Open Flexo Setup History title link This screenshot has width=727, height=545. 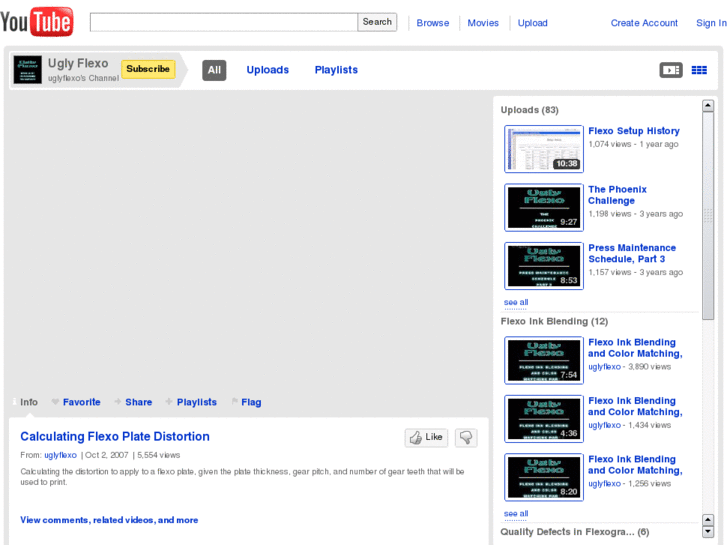(634, 131)
